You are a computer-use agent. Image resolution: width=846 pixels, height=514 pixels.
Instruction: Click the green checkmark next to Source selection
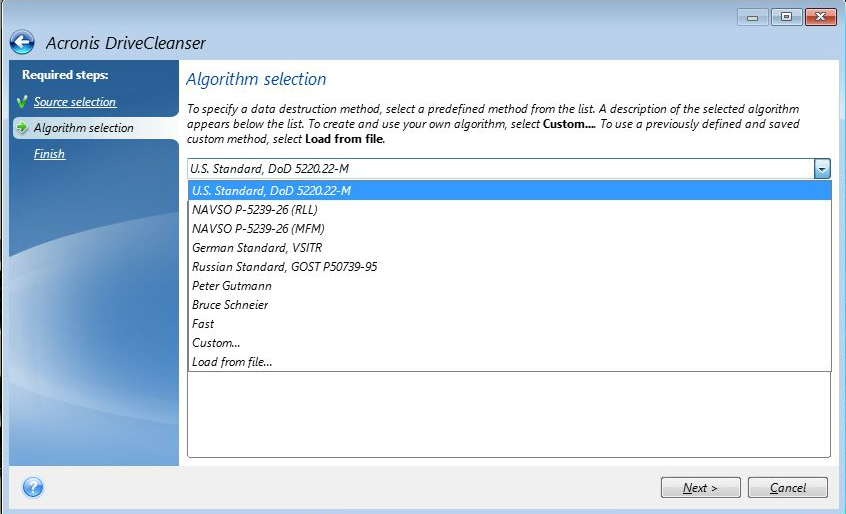[x=22, y=101]
